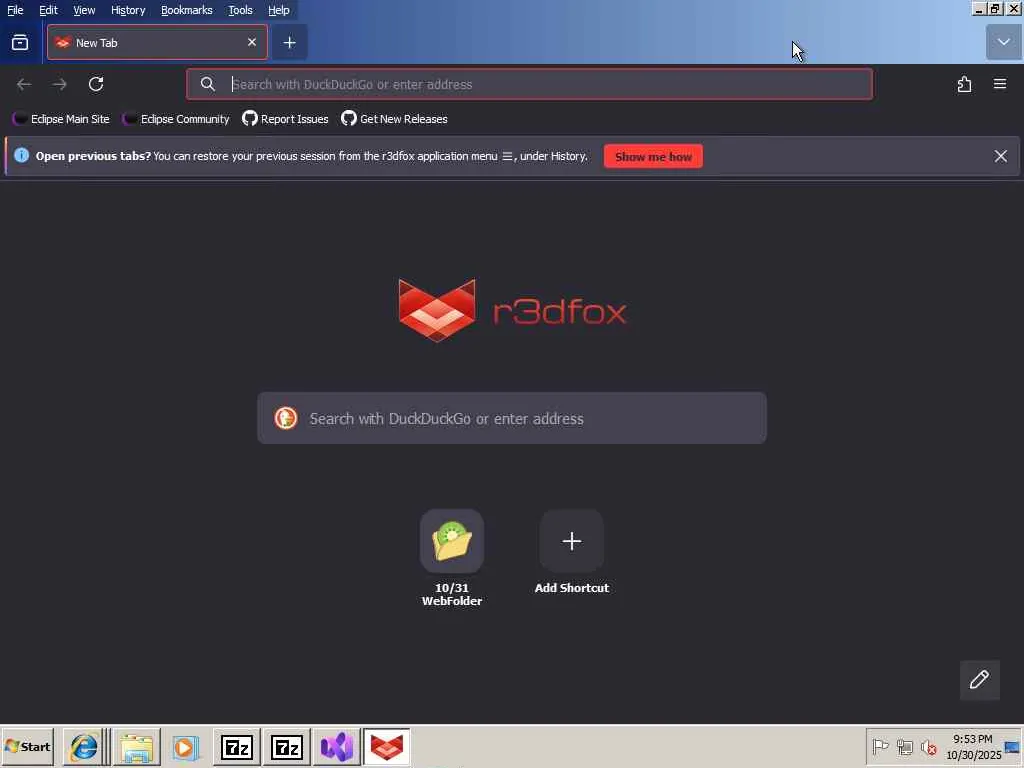The width and height of the screenshot is (1024, 768).
Task: Open Windows Media Player from taskbar
Action: (x=185, y=747)
